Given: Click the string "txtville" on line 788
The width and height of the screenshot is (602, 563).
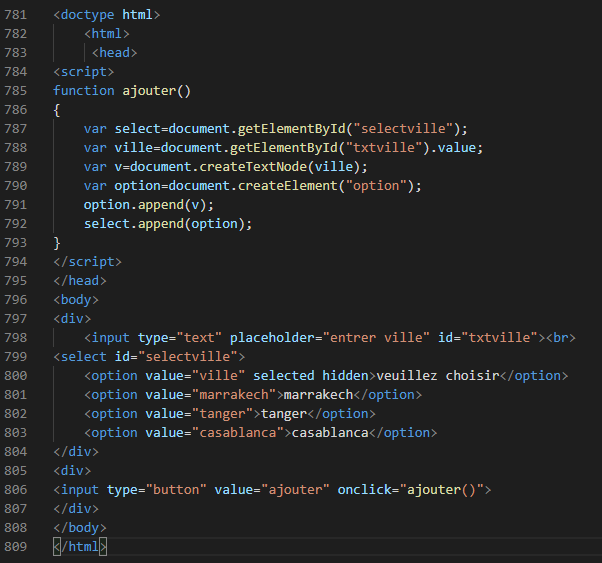Looking at the screenshot, I should [x=384, y=147].
